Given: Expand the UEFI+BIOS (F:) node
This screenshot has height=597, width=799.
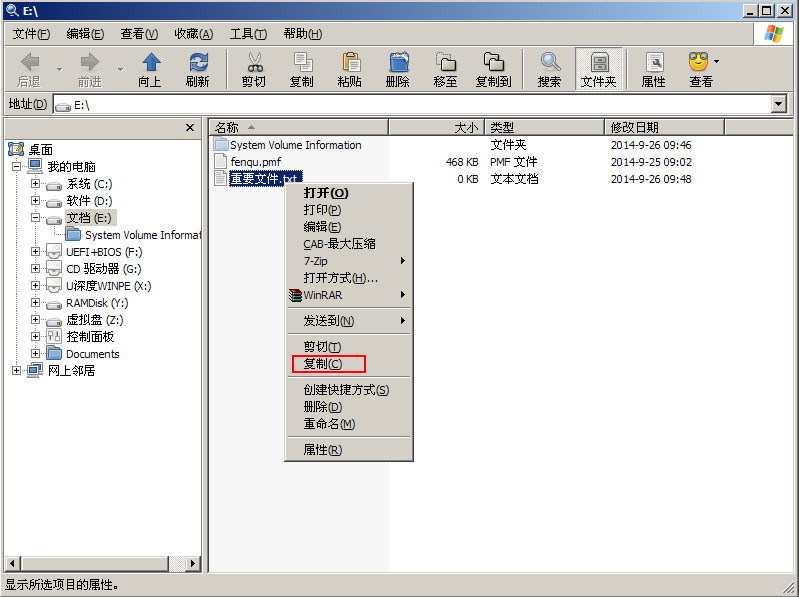Looking at the screenshot, I should click(x=35, y=251).
